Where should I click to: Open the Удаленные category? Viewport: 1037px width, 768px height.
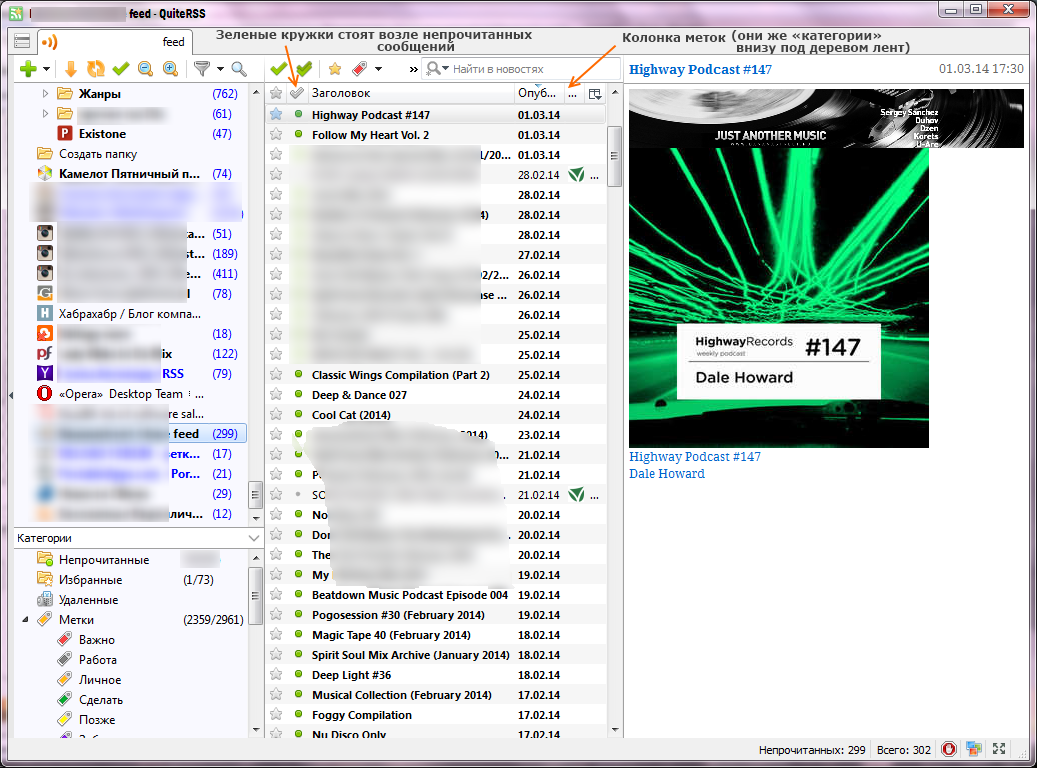(89, 599)
